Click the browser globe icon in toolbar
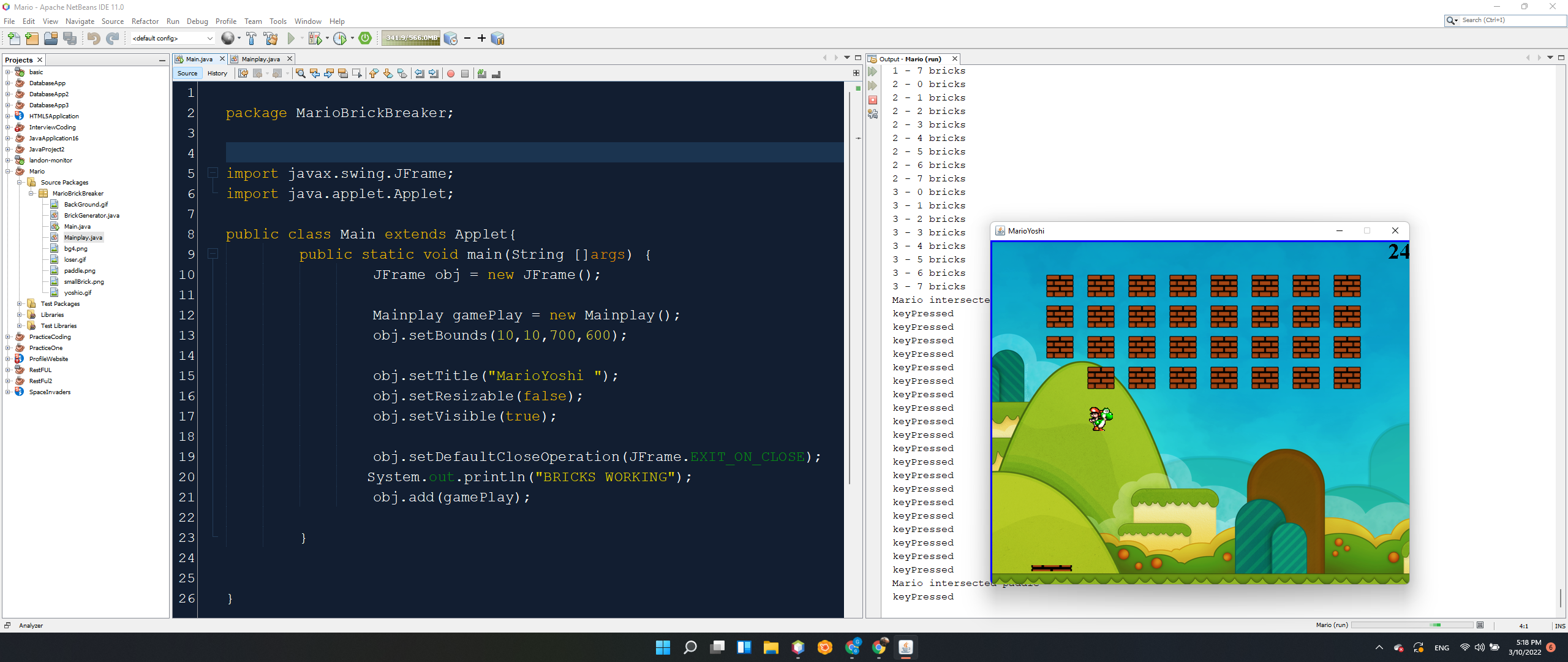This screenshot has width=1568, height=662. pyautogui.click(x=228, y=39)
